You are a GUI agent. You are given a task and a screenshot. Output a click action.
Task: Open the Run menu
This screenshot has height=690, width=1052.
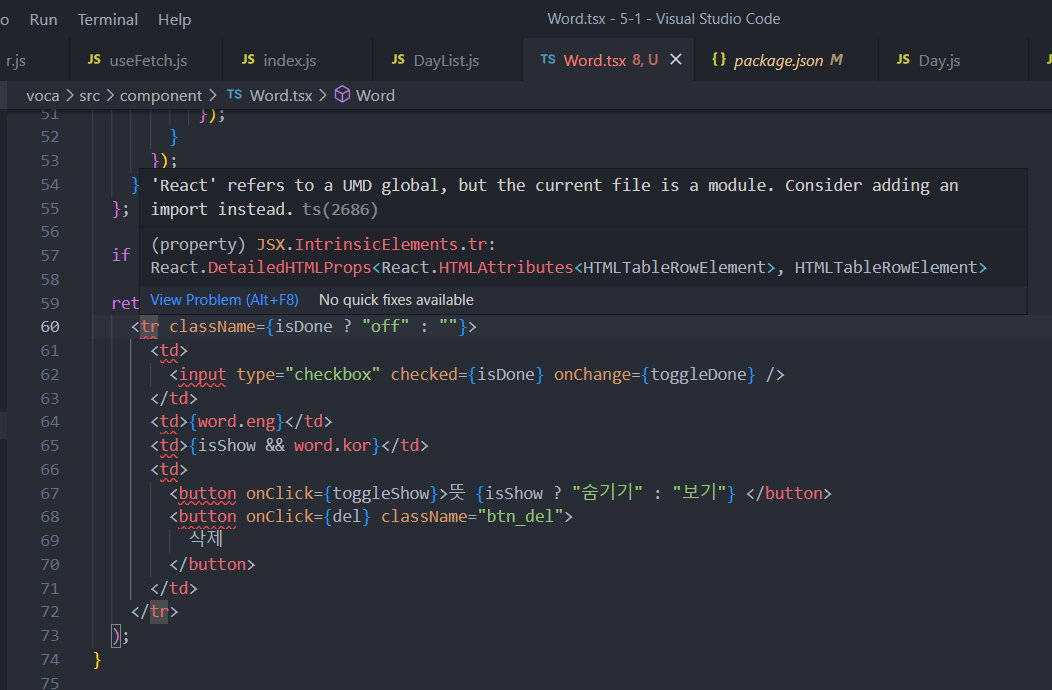pos(44,18)
